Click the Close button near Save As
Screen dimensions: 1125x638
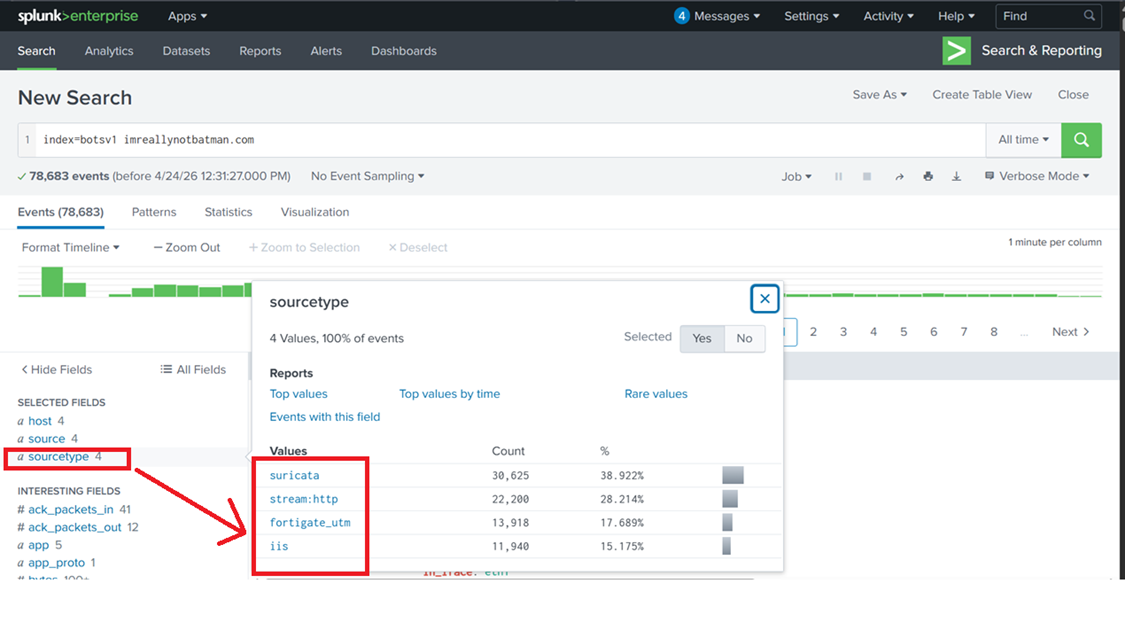pos(1073,95)
